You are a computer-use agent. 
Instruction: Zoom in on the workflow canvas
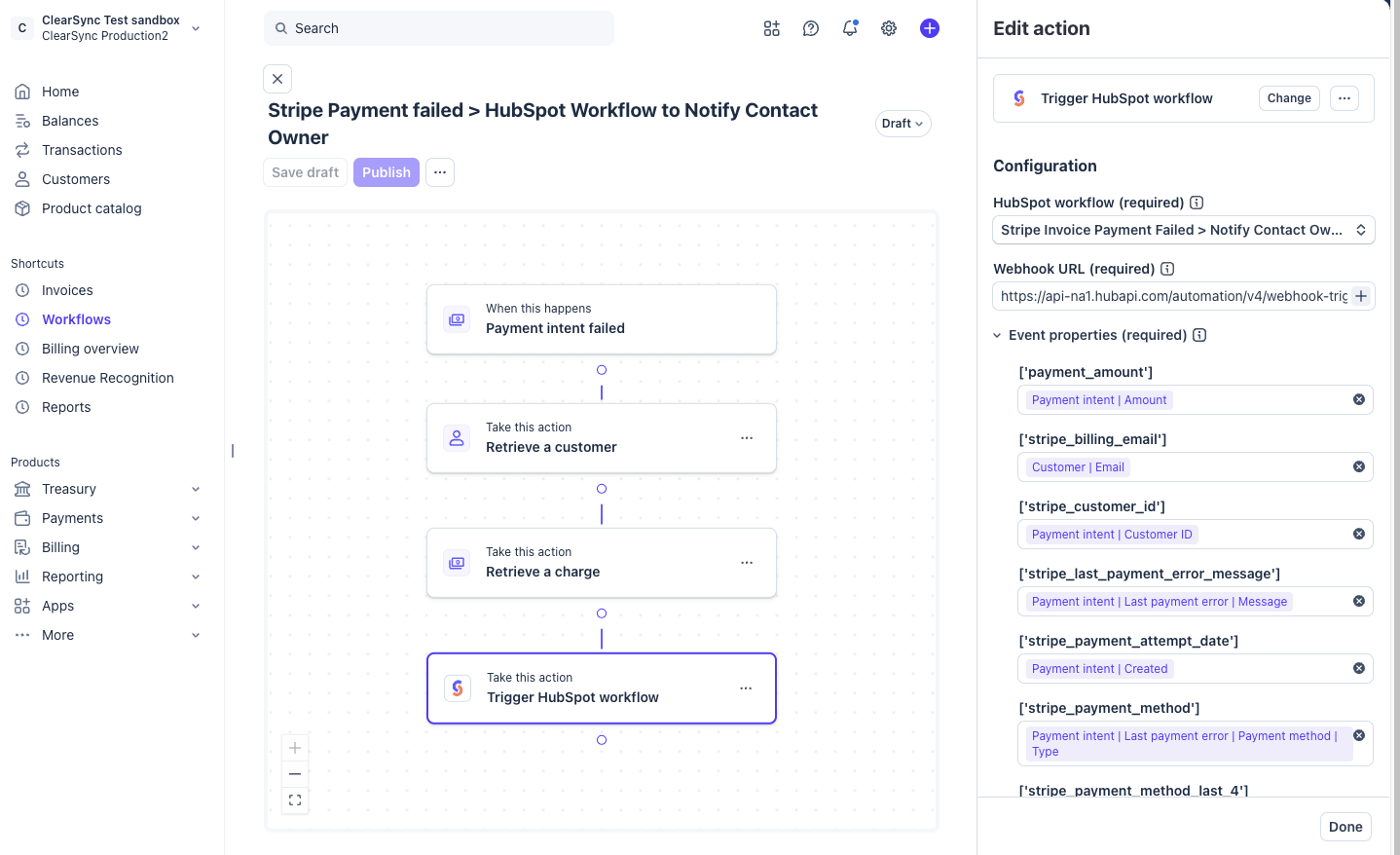(295, 748)
